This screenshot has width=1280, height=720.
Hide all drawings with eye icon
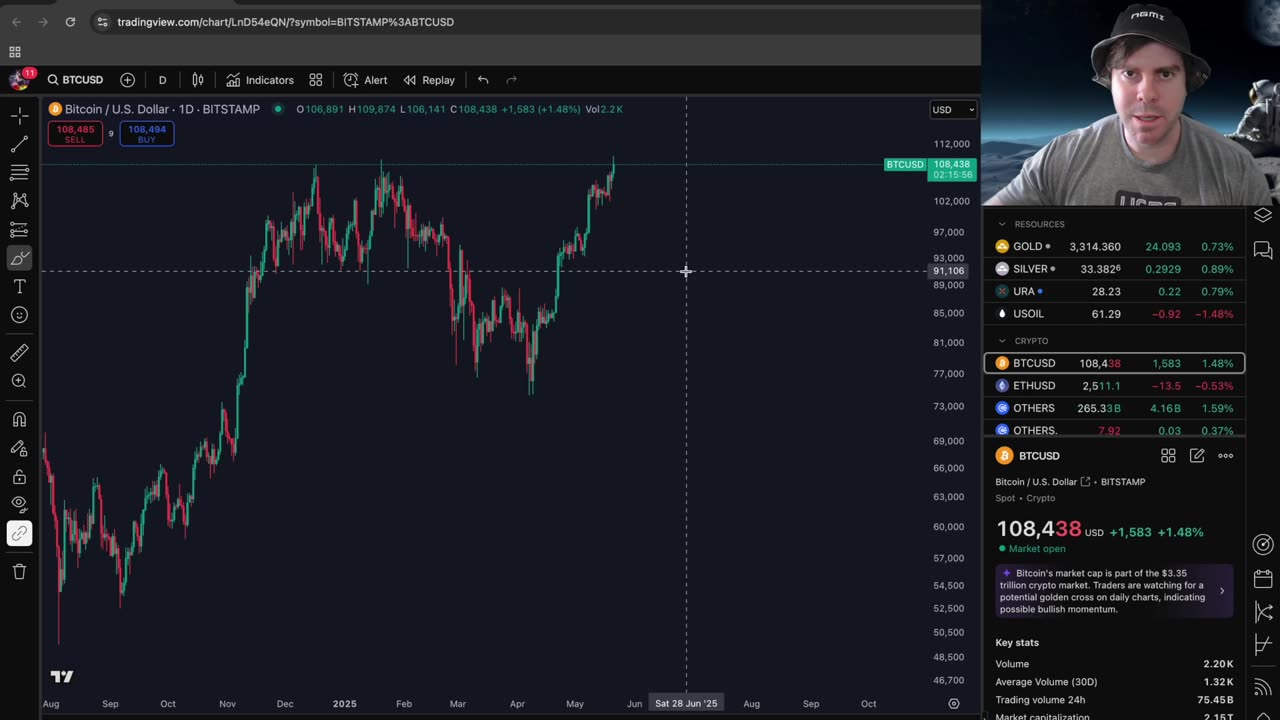click(19, 505)
